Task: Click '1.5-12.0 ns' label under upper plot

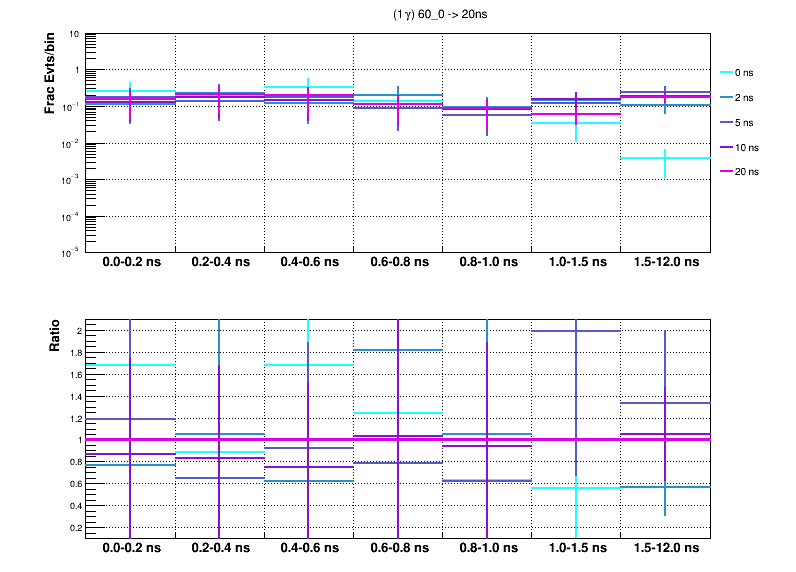Action: (665, 263)
